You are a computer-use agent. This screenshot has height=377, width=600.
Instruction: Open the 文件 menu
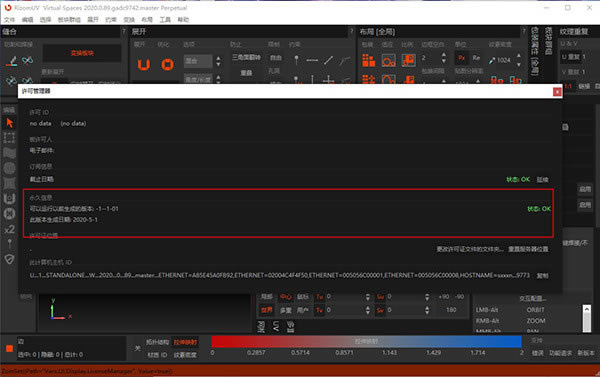pos(10,20)
